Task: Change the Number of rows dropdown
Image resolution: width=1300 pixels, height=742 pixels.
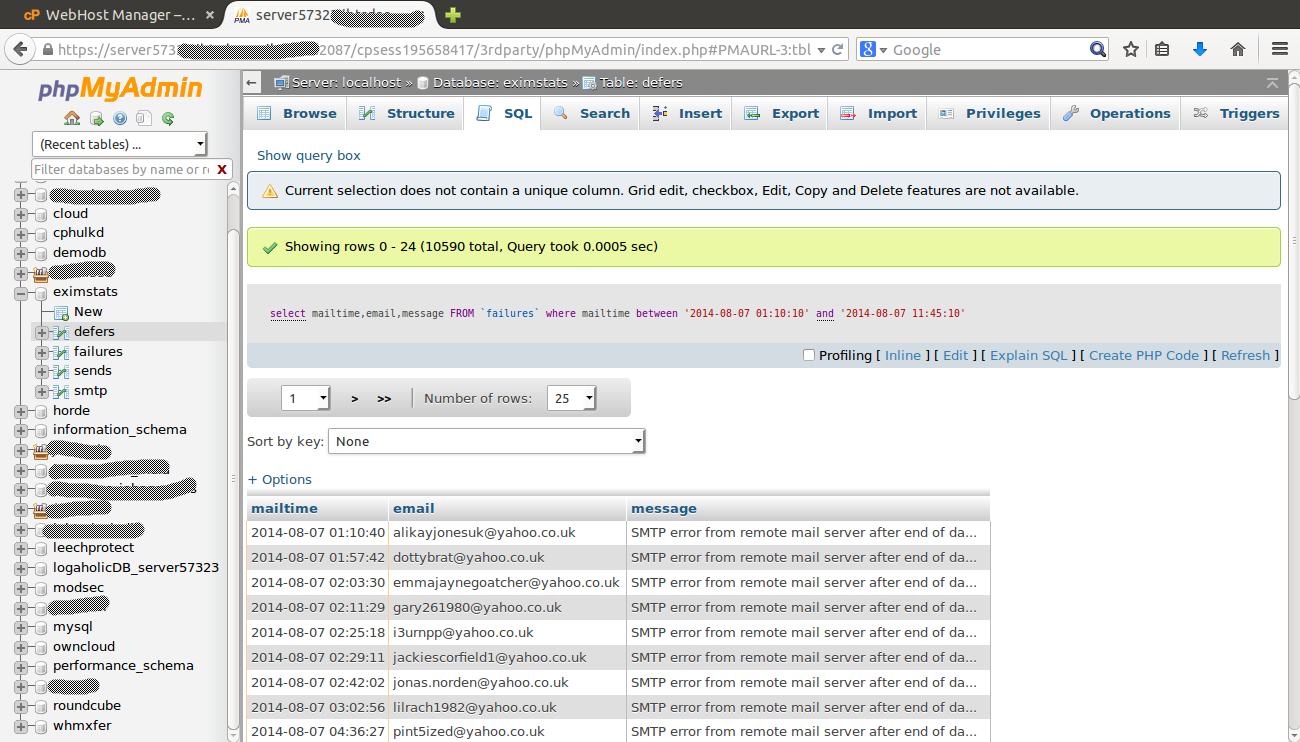Action: (x=572, y=398)
